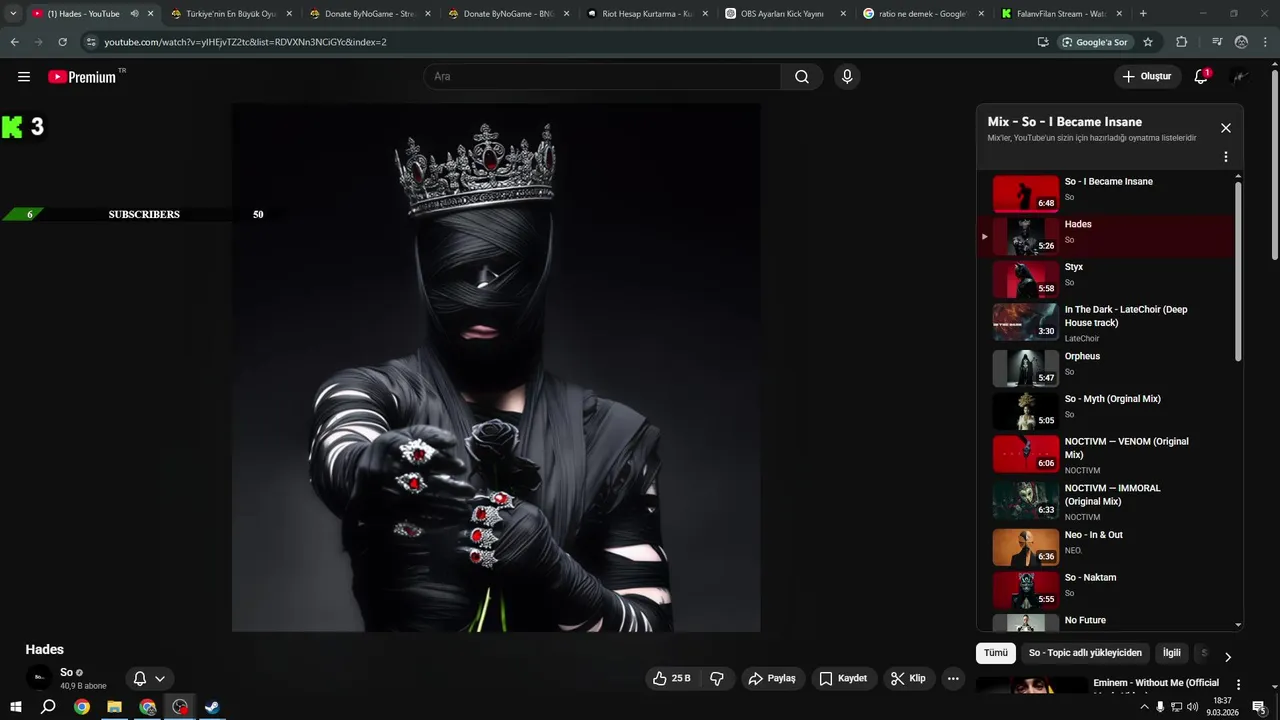
Task: View site information icon in address bar
Action: click(x=91, y=42)
